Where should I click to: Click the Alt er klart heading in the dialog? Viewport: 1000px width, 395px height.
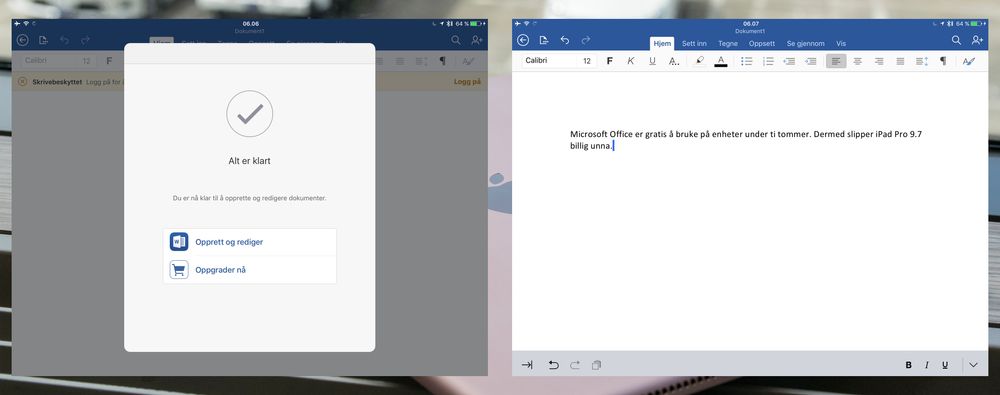point(249,161)
